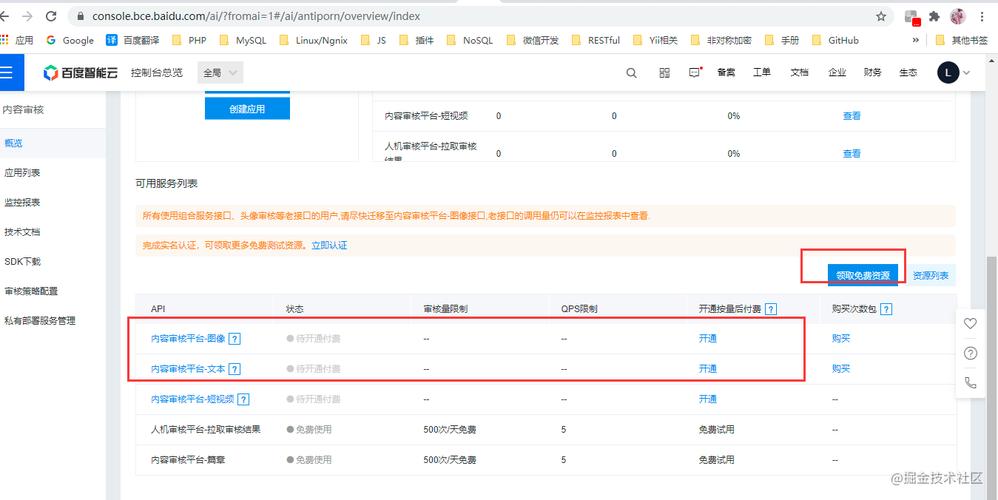The width and height of the screenshot is (998, 500).
Task: Open the NoSQL bookmark folder
Action: [470, 40]
